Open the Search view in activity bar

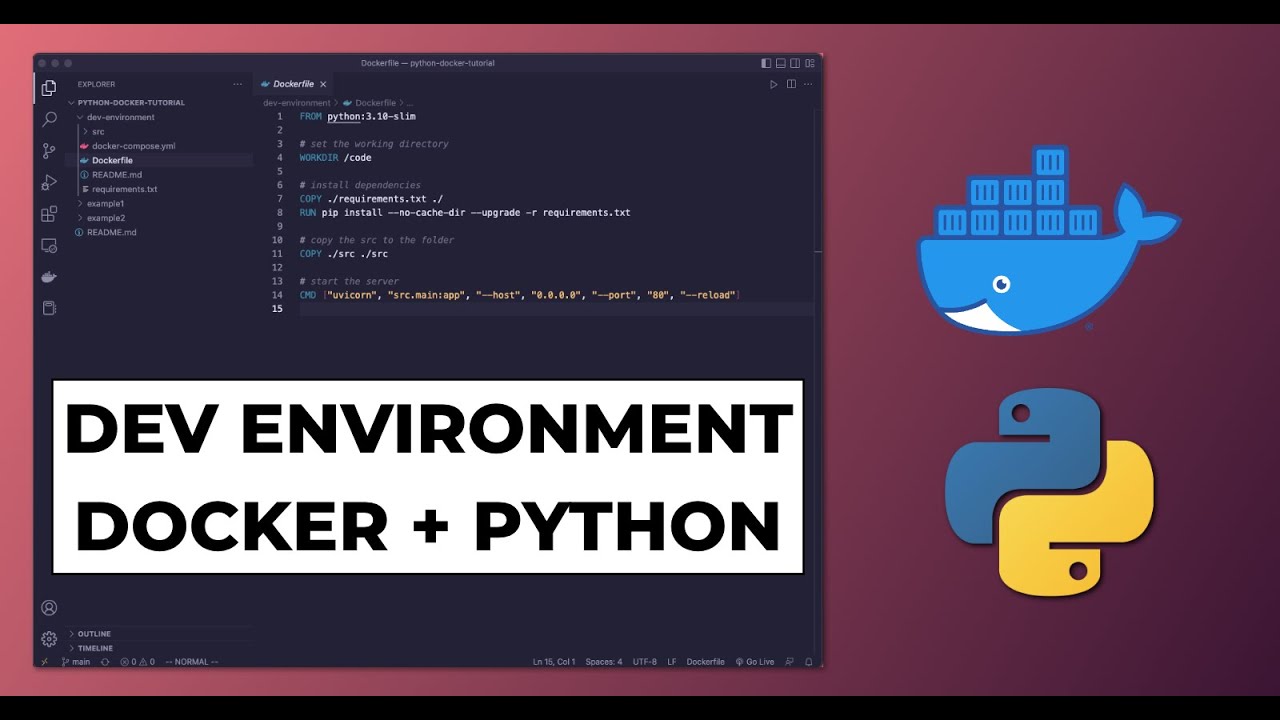(x=49, y=119)
